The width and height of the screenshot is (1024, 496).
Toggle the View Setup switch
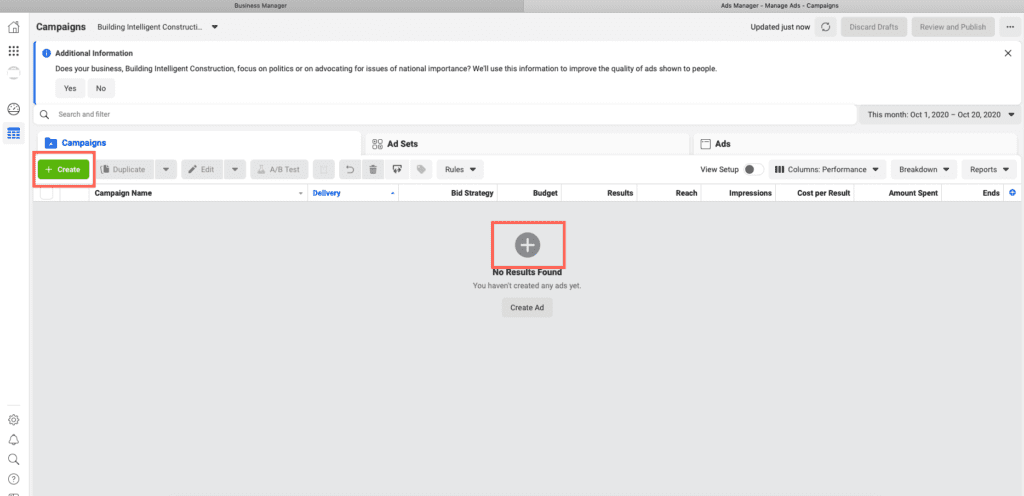coord(754,169)
